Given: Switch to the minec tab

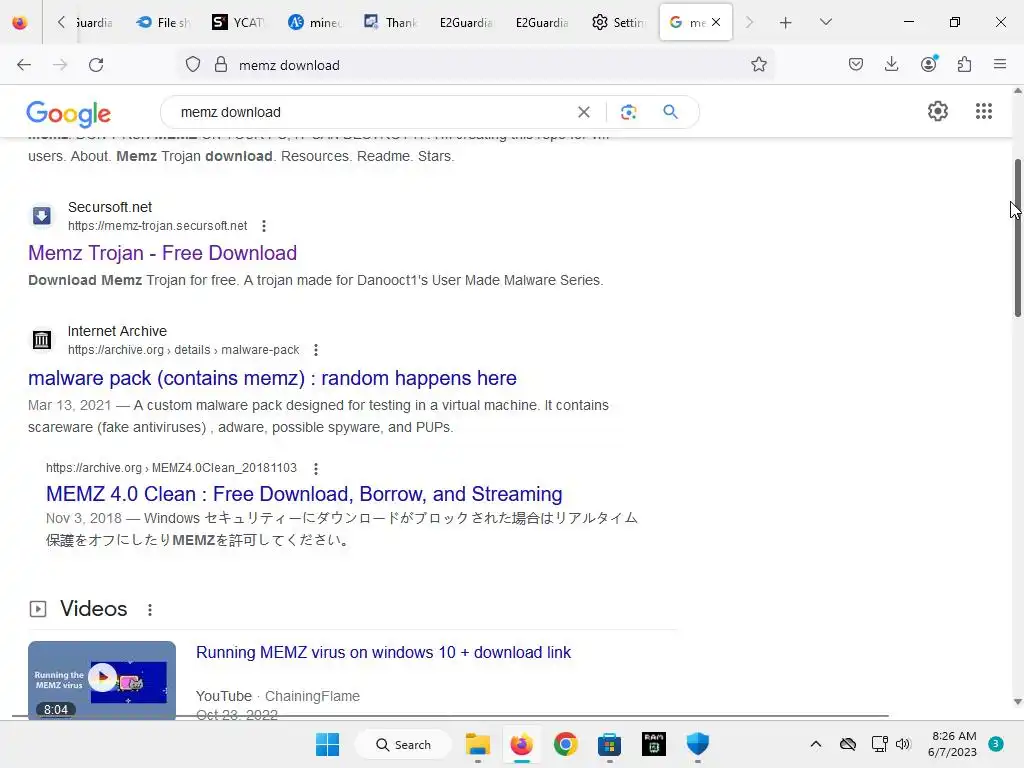Looking at the screenshot, I should click(x=315, y=23).
